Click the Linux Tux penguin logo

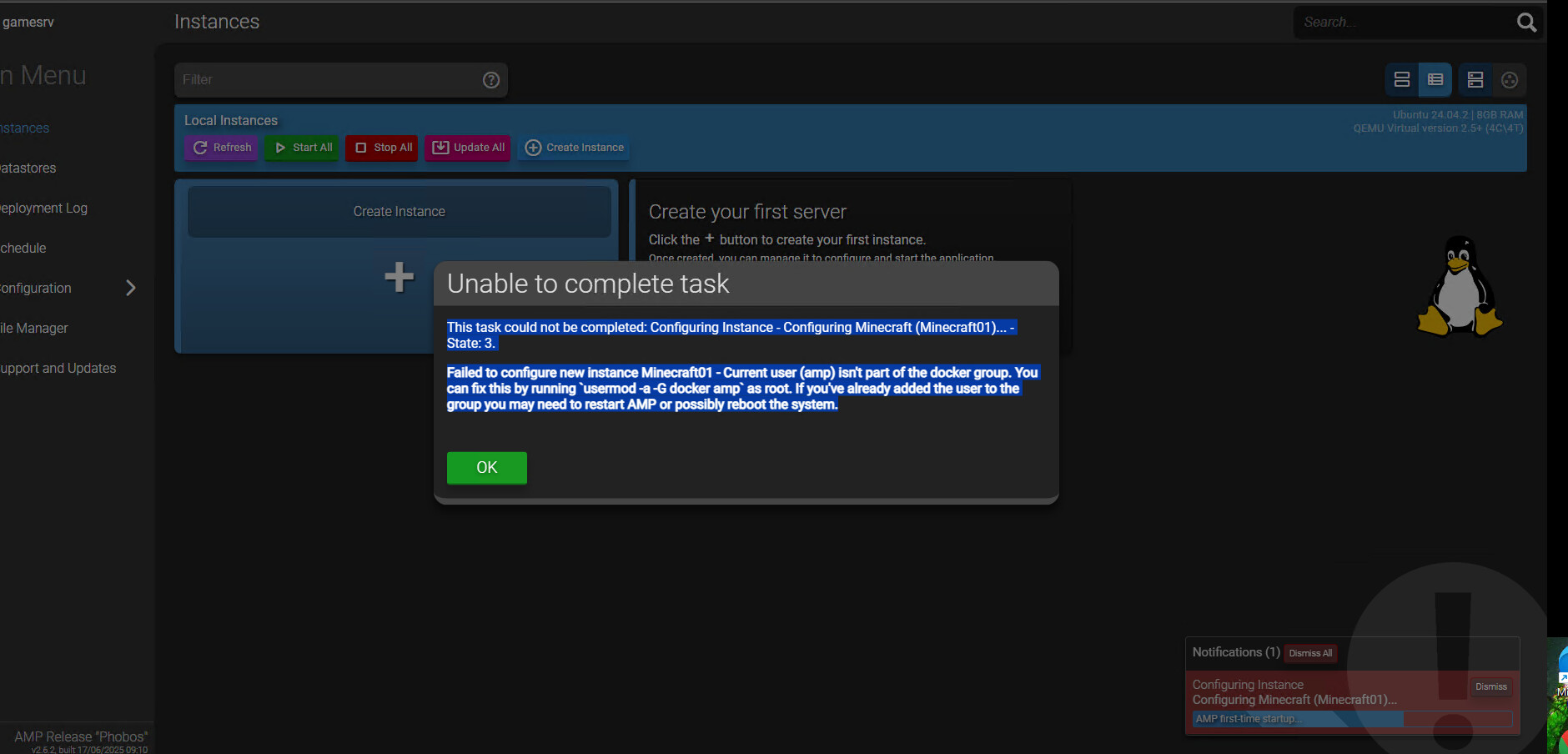pos(1460,286)
